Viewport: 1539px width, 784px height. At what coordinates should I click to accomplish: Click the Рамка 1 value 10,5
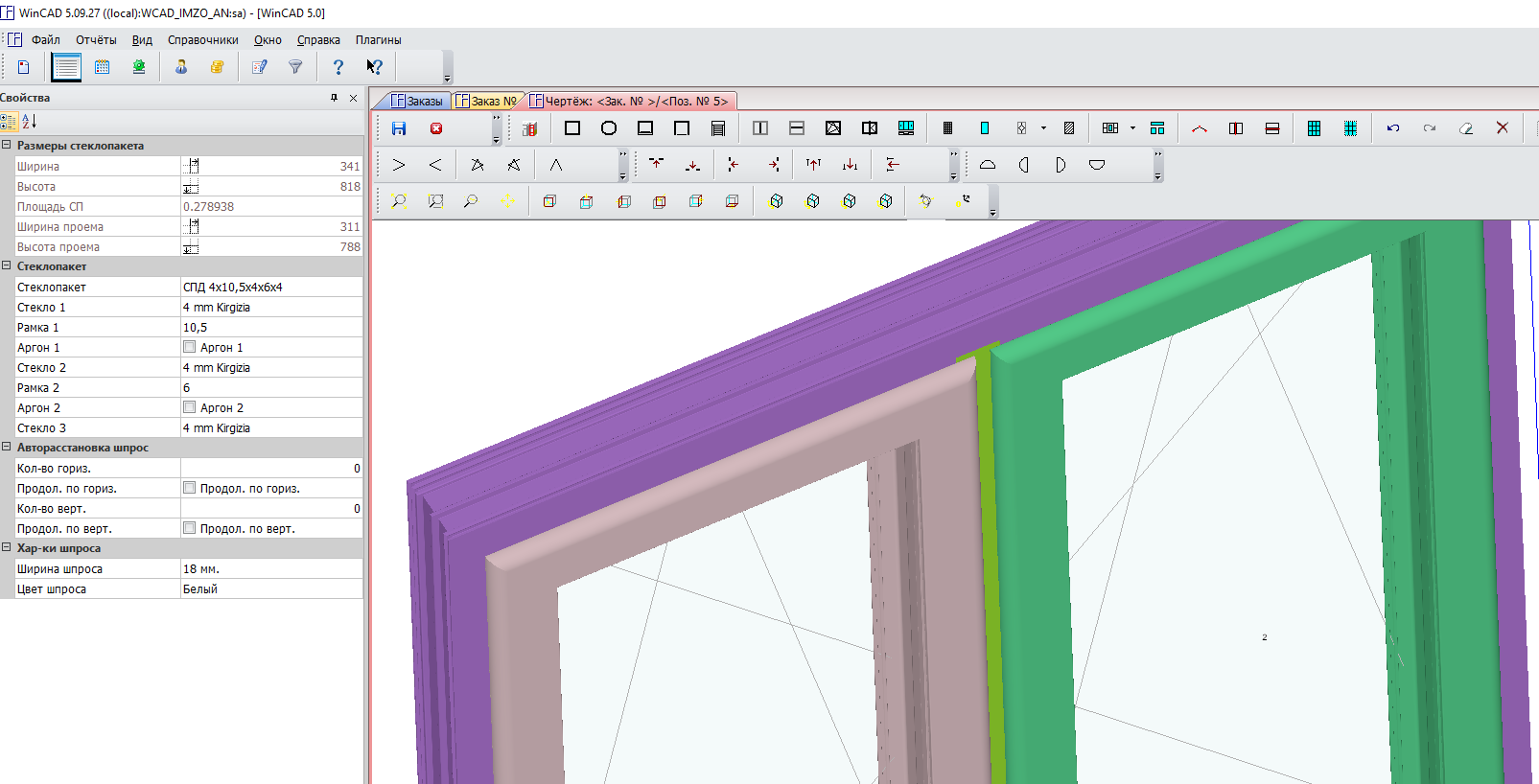[271, 327]
